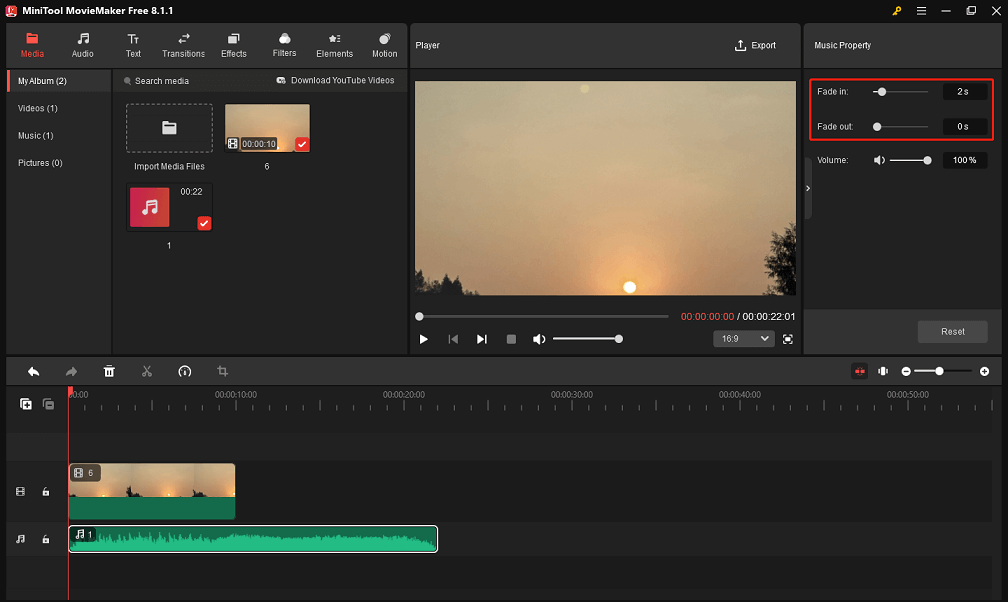Image resolution: width=1008 pixels, height=602 pixels.
Task: Split clip with scissors tool
Action: (147, 372)
